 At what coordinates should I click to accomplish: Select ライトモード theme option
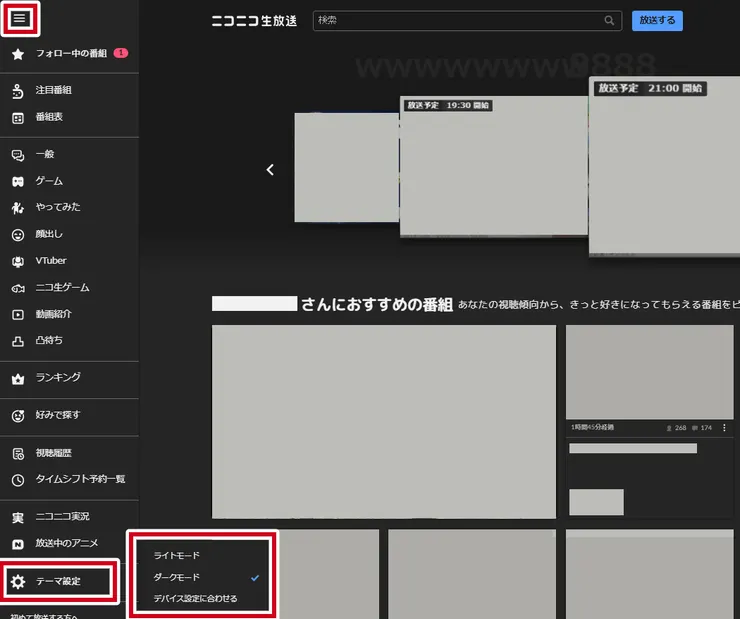point(177,555)
